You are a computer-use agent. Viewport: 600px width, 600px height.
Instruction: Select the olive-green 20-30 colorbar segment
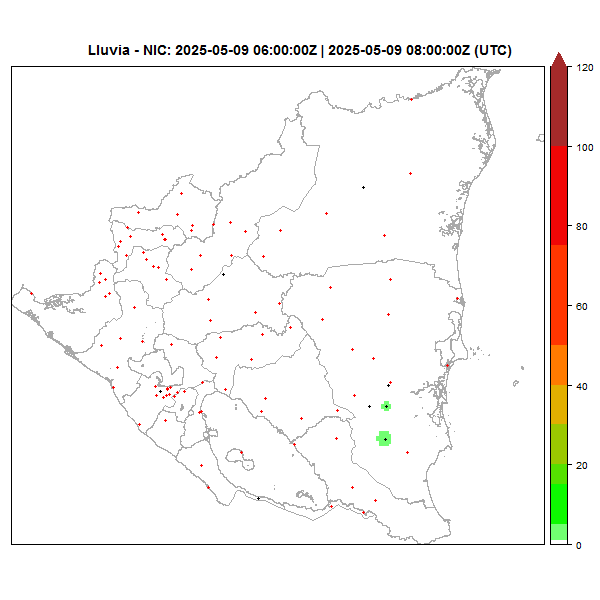click(559, 444)
